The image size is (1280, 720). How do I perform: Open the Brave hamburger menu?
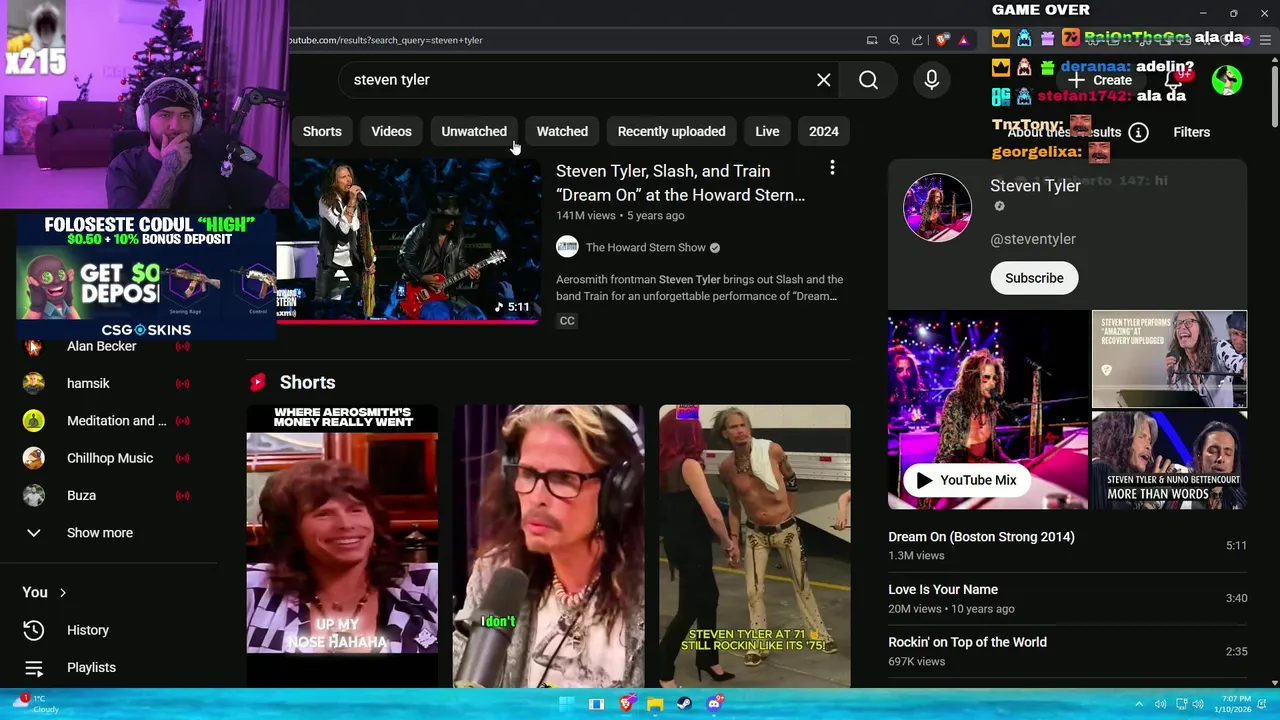point(1267,40)
